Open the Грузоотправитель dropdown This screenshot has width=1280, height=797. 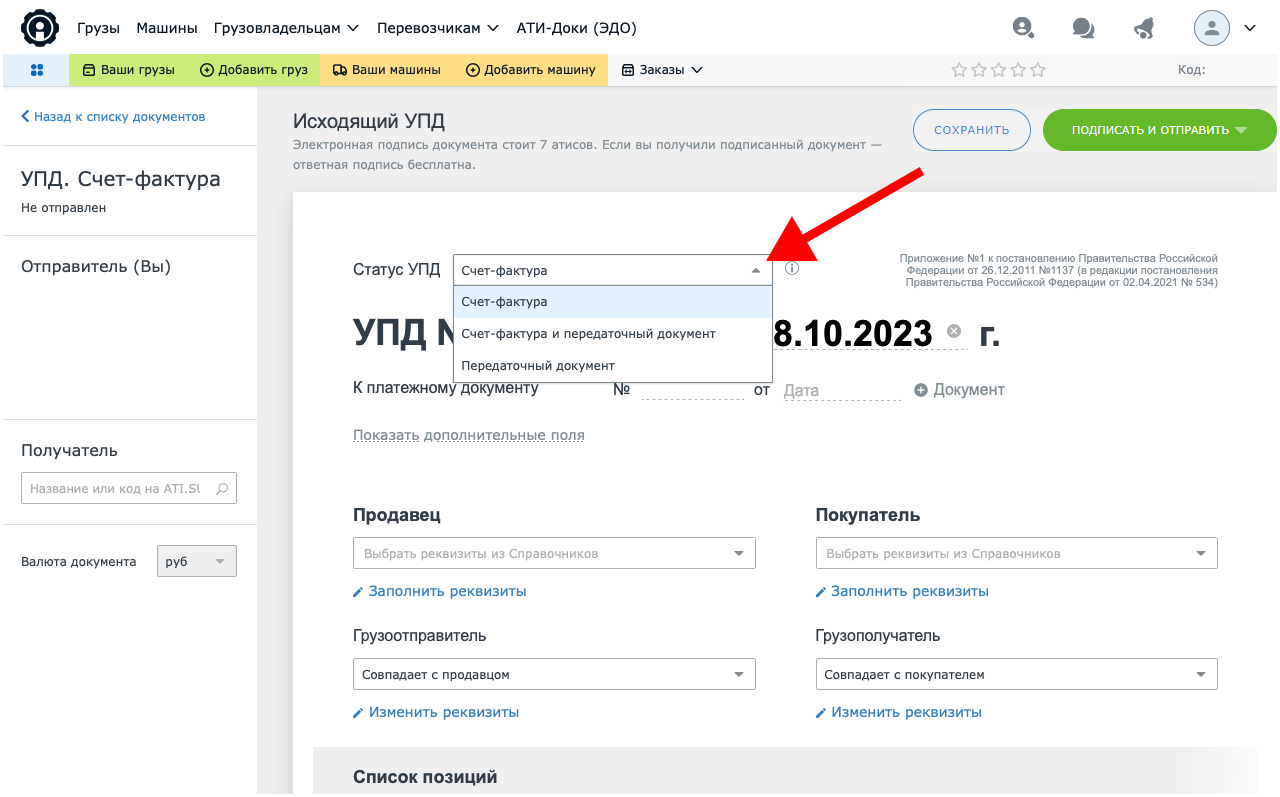click(554, 674)
